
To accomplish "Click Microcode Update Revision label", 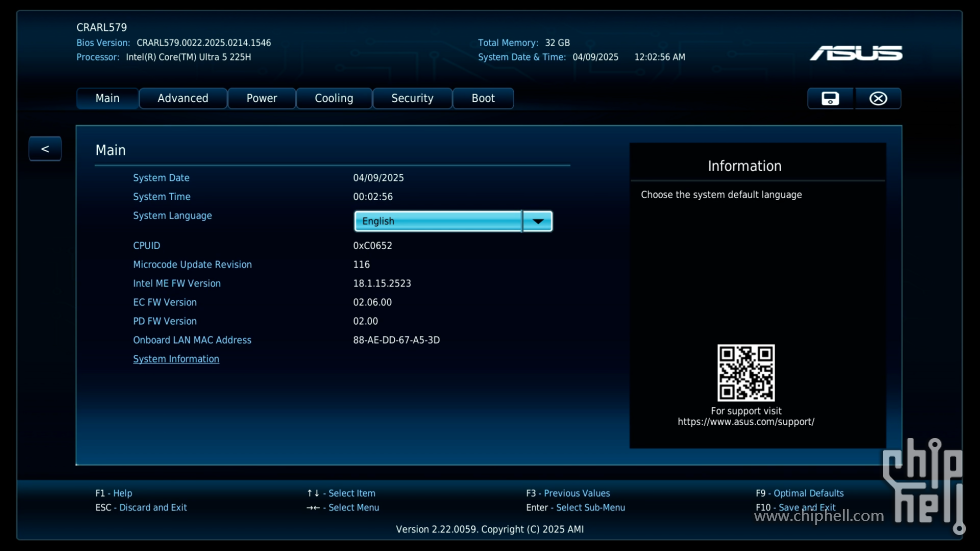I will tap(192, 265).
